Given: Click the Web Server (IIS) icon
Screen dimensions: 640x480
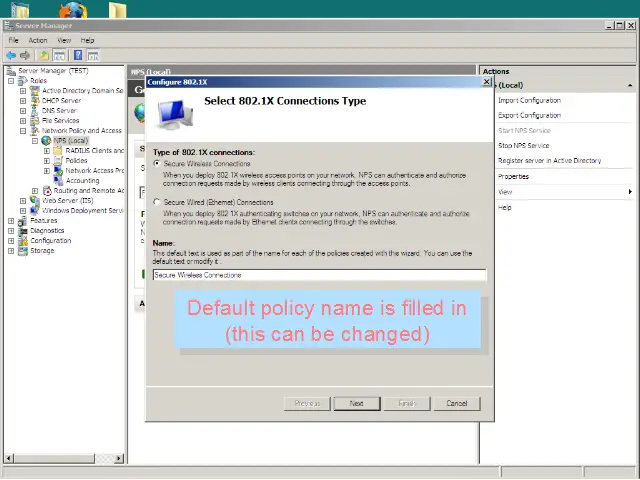Looking at the screenshot, I should pyautogui.click(x=35, y=200).
